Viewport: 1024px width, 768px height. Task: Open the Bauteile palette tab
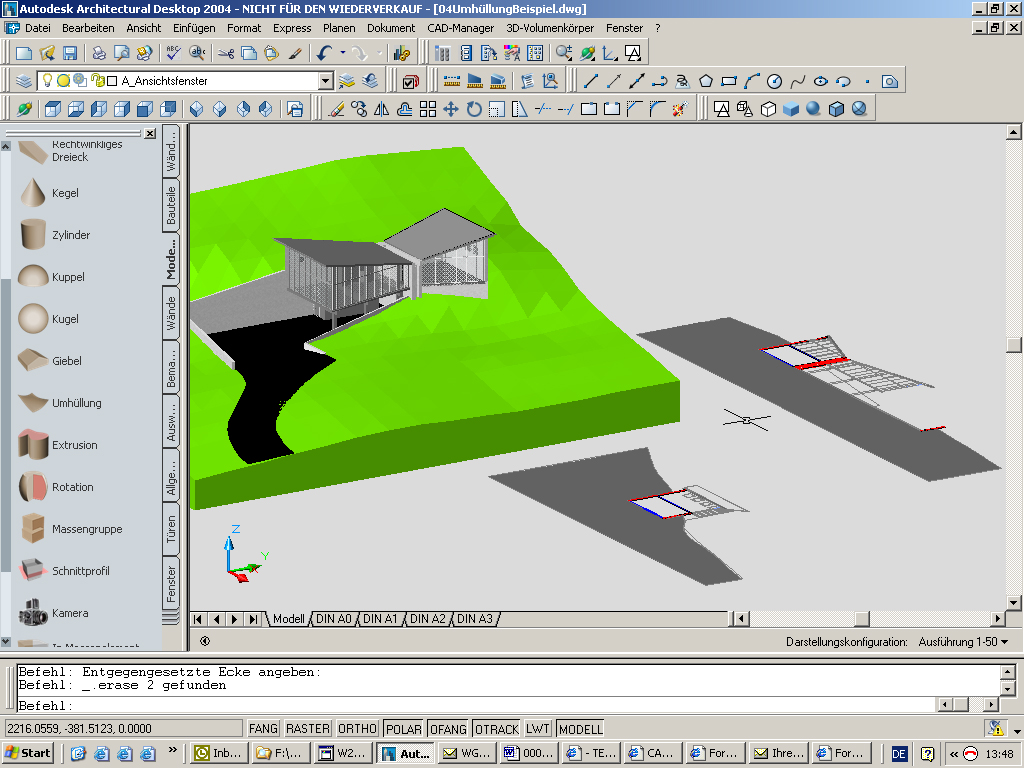[171, 205]
